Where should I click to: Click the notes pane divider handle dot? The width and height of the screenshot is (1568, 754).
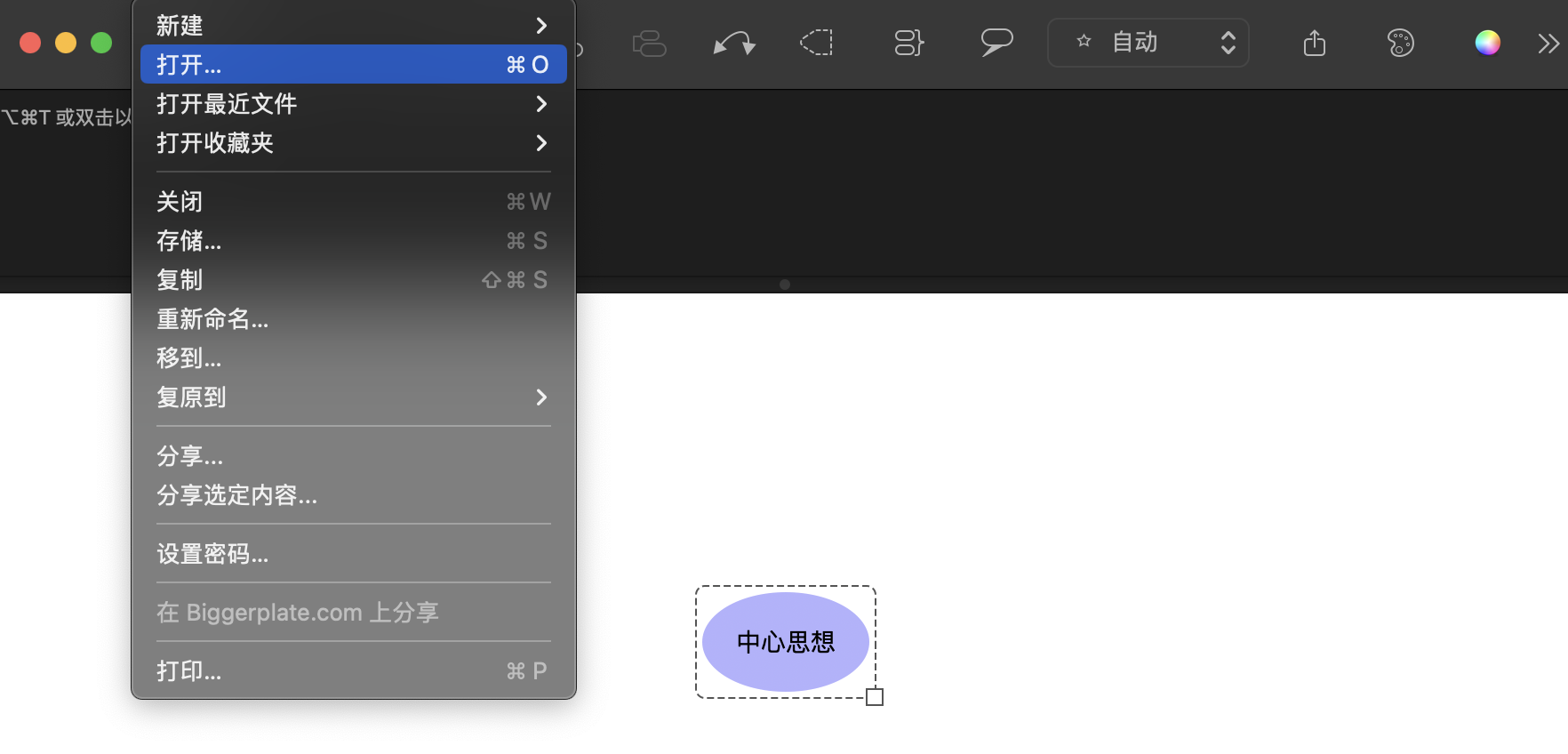(785, 285)
